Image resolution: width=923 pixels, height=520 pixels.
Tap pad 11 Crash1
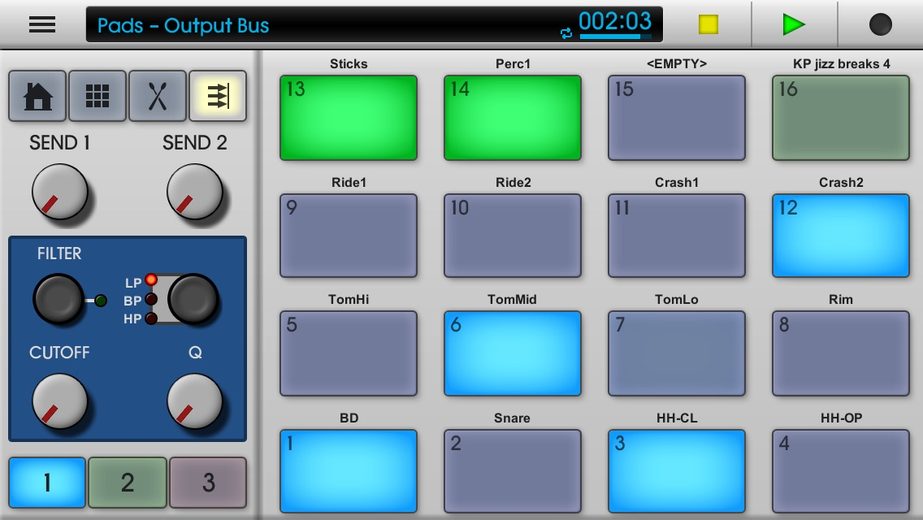tap(677, 236)
